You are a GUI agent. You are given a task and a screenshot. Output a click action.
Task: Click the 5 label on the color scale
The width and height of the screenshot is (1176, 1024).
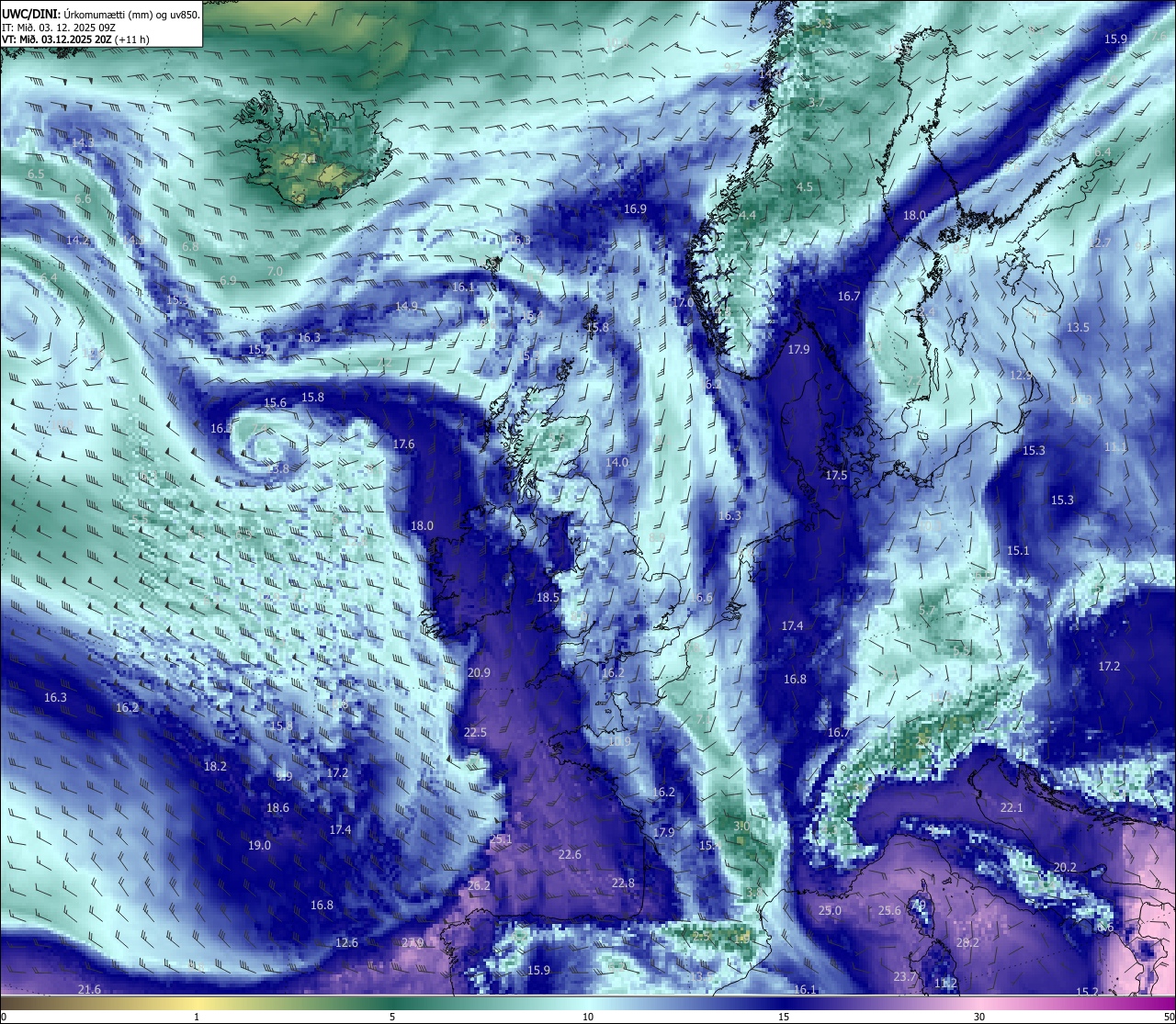coord(392,1017)
